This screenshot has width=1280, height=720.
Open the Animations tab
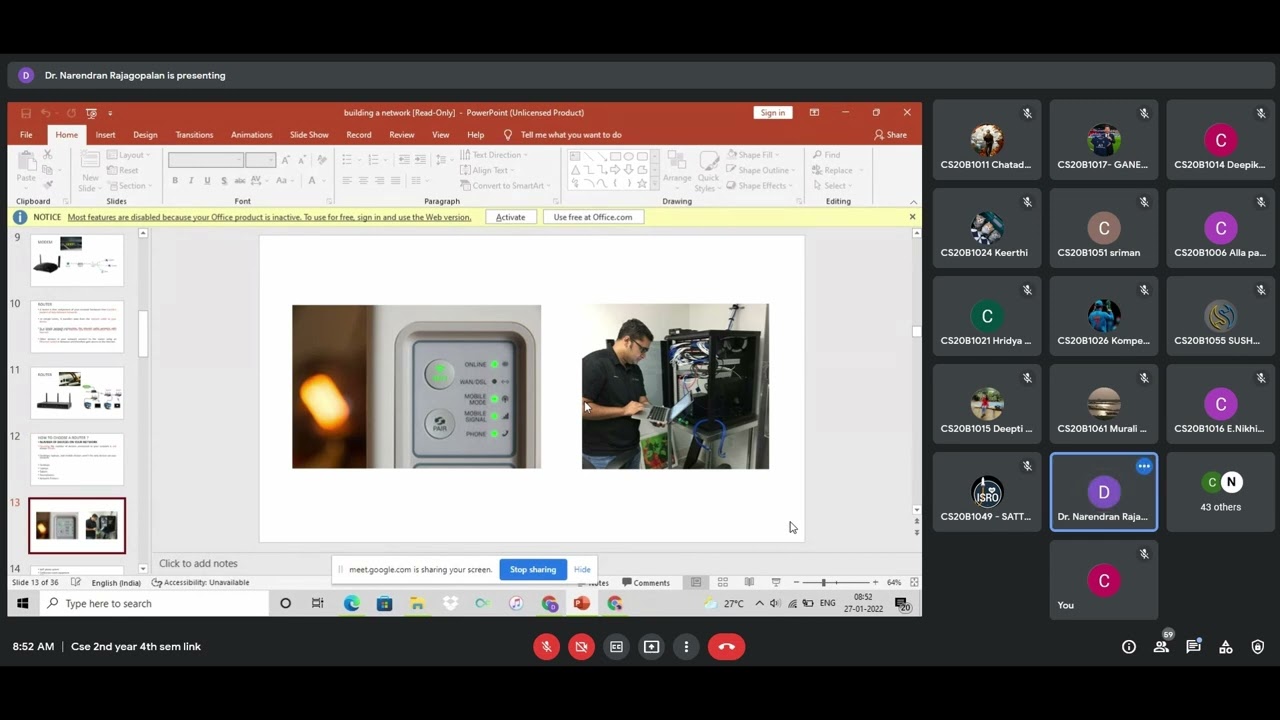pyautogui.click(x=251, y=135)
